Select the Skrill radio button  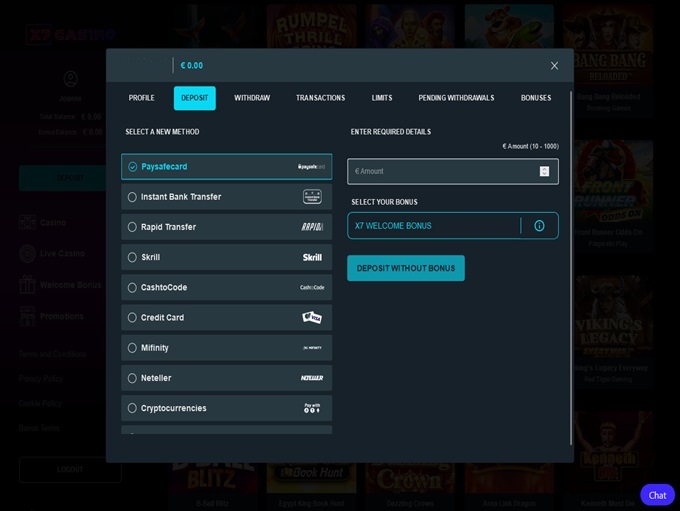click(132, 257)
